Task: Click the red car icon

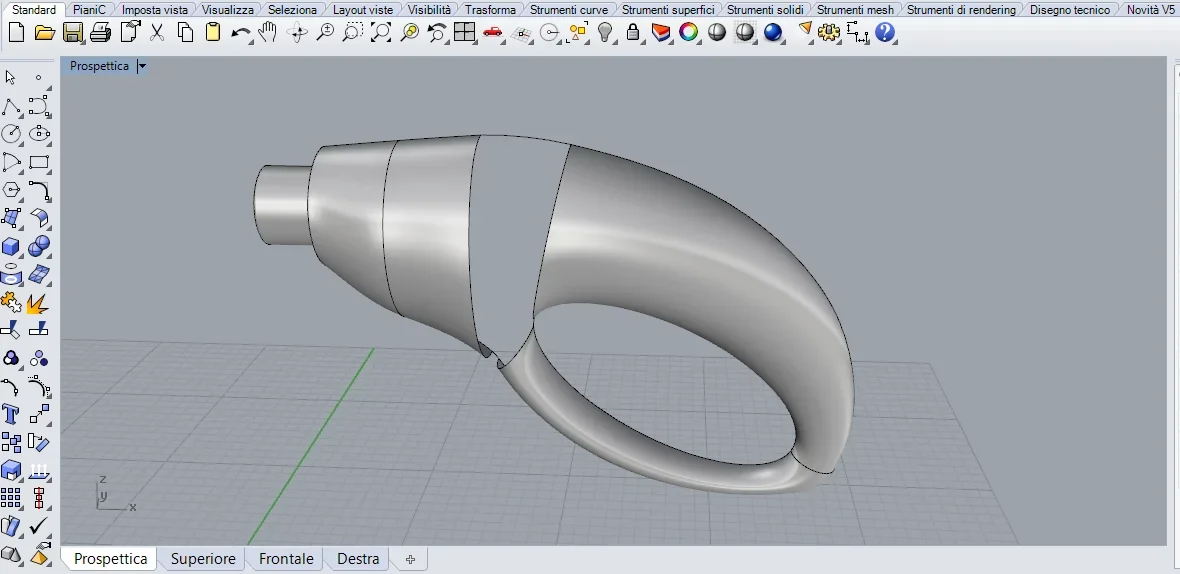Action: pyautogui.click(x=493, y=32)
